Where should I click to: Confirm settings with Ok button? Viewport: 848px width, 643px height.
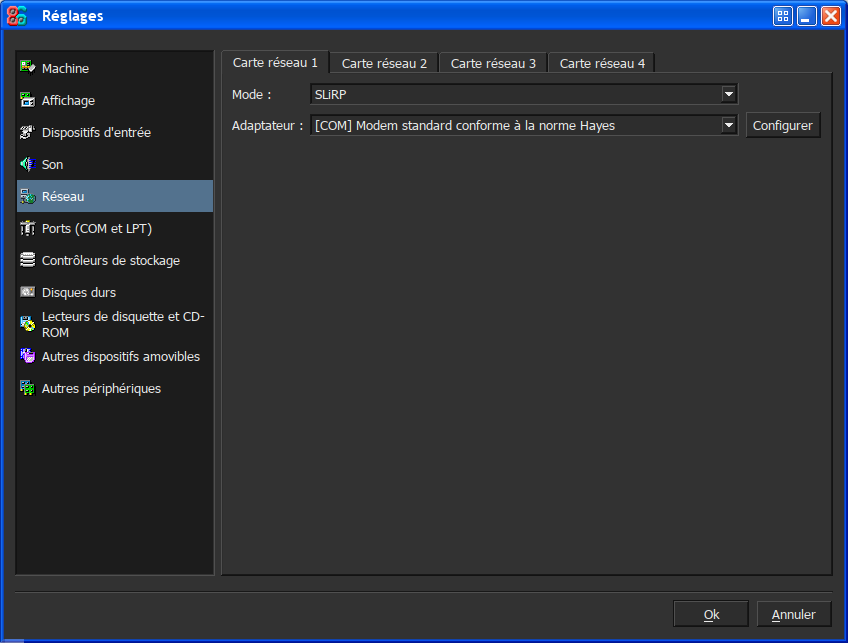click(x=711, y=614)
